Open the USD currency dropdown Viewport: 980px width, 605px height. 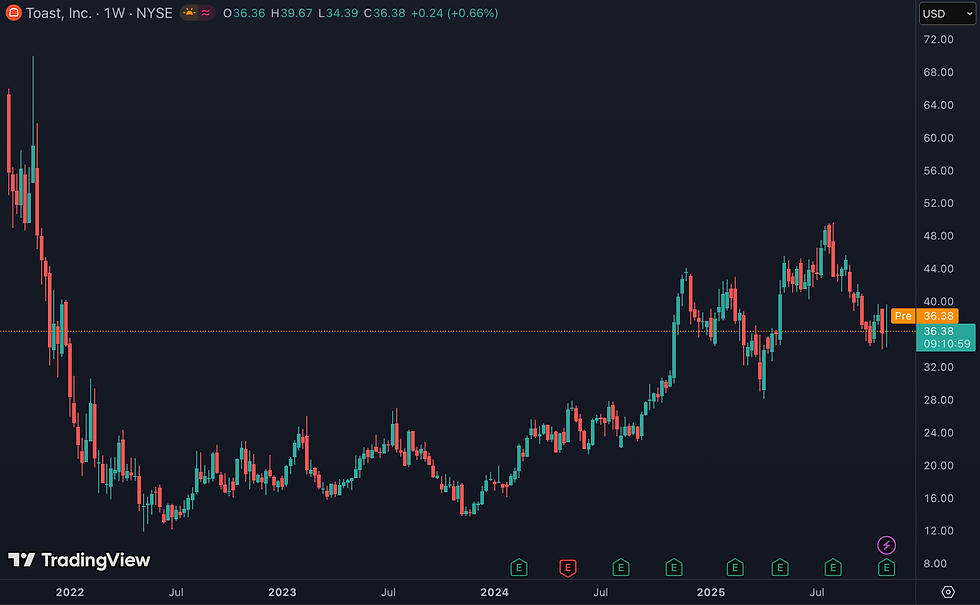tap(948, 14)
